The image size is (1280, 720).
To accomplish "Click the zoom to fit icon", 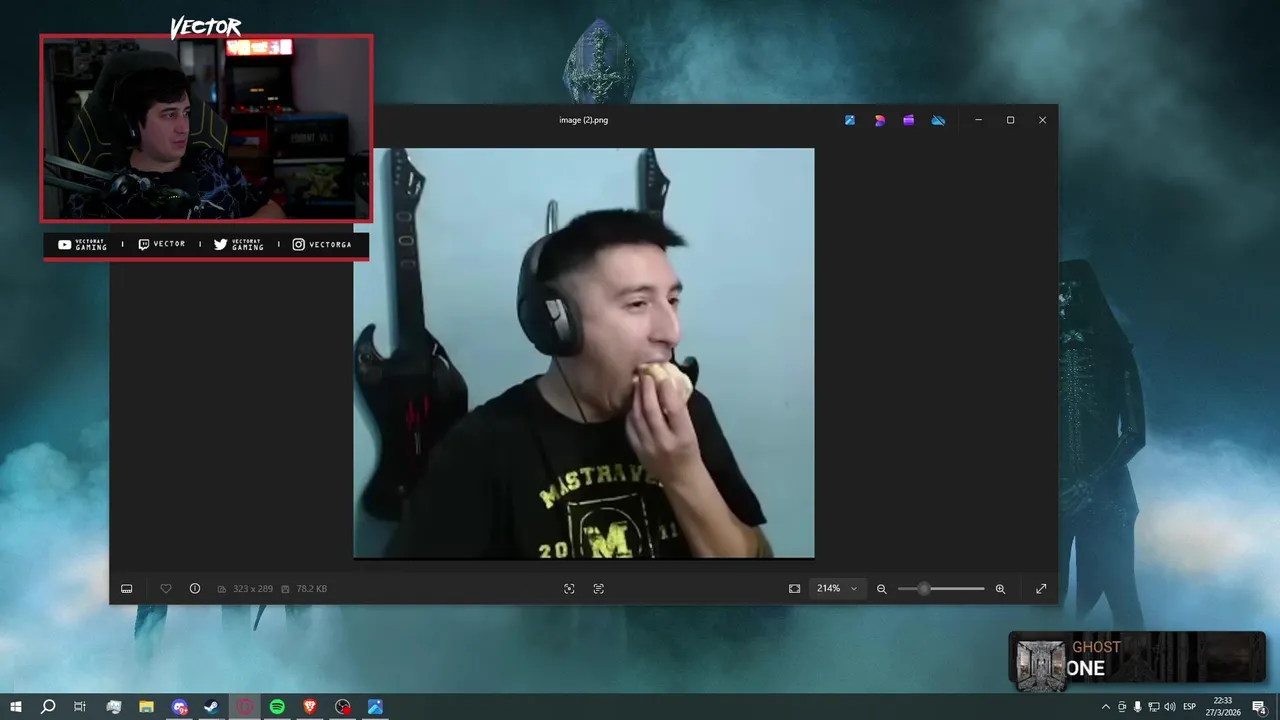I will coord(794,589).
